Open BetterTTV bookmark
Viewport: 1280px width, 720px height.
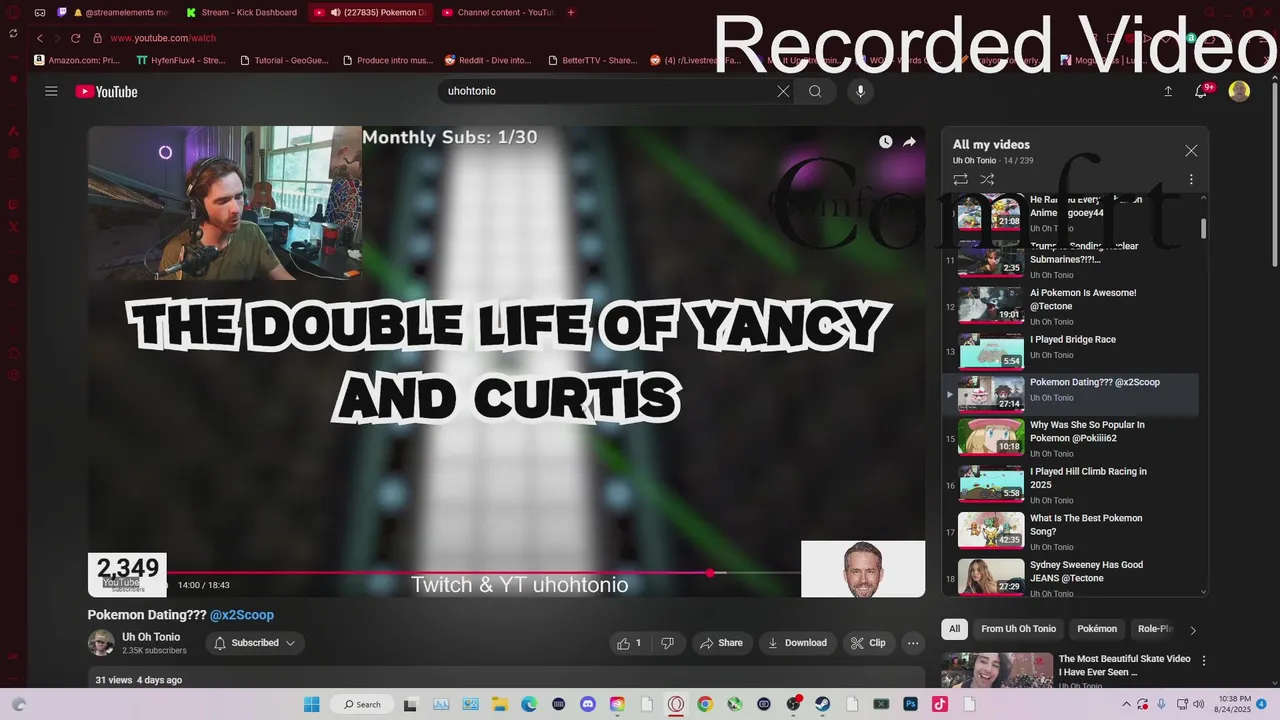[x=592, y=60]
